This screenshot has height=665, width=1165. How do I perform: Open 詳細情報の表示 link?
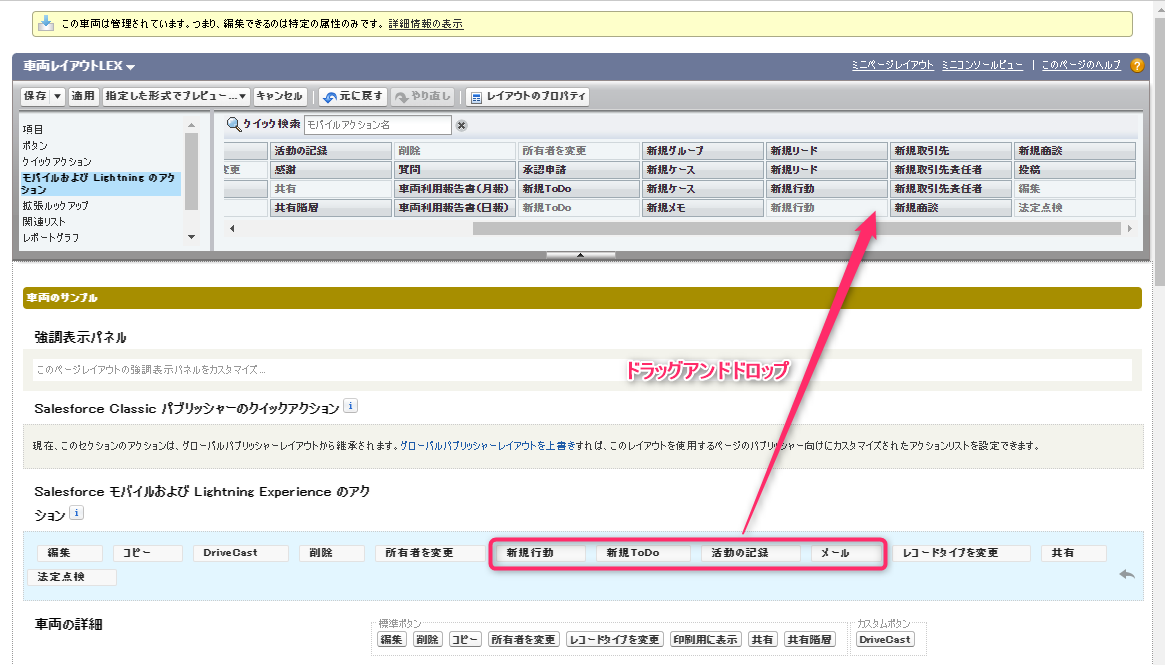[426, 24]
